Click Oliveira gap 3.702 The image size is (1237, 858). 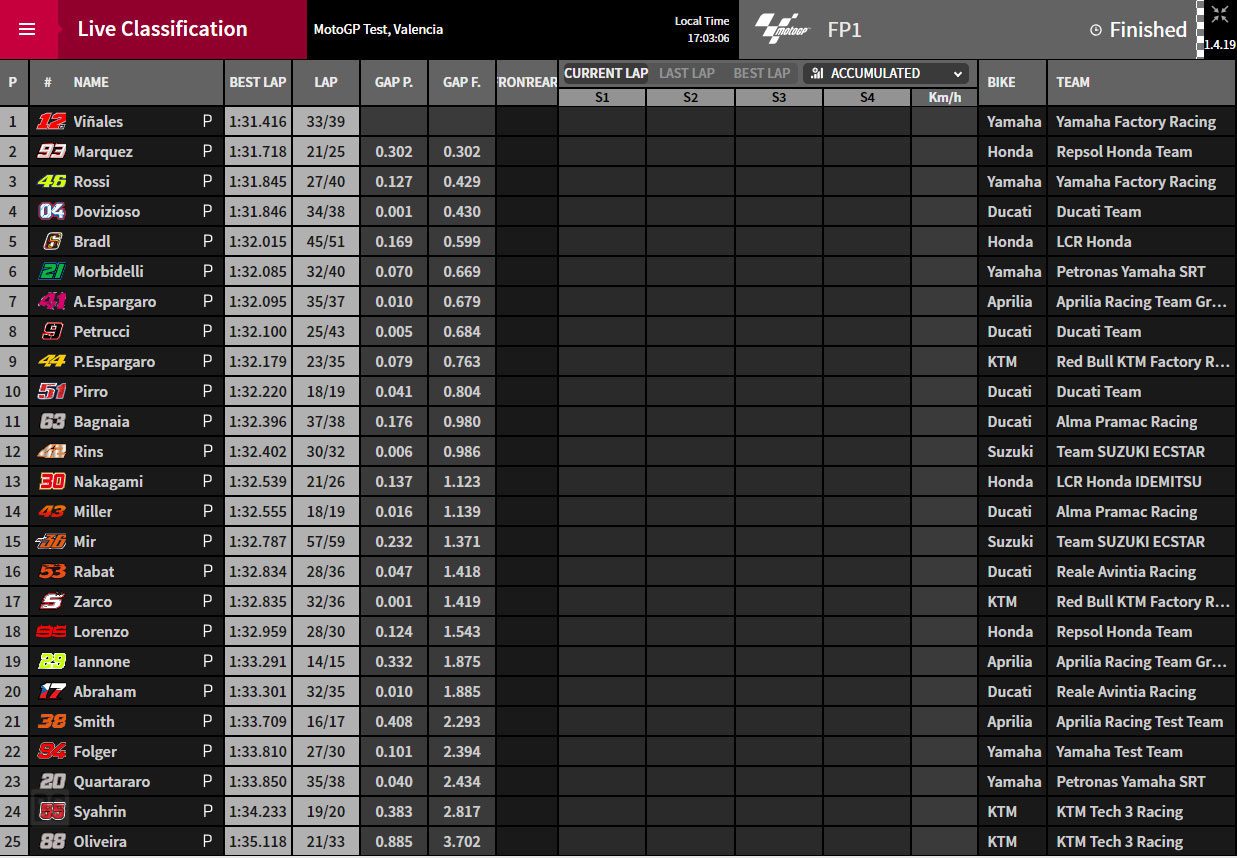[462, 841]
